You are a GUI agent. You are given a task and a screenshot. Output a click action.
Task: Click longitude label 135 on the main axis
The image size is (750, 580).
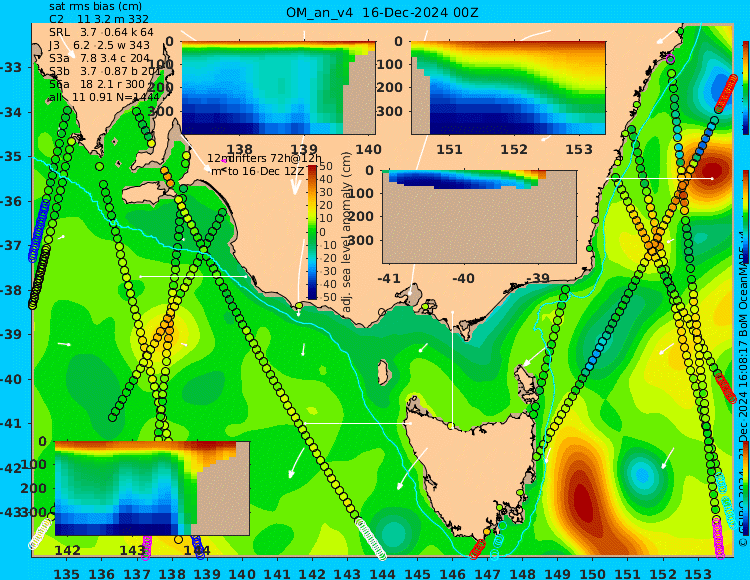tap(66, 573)
